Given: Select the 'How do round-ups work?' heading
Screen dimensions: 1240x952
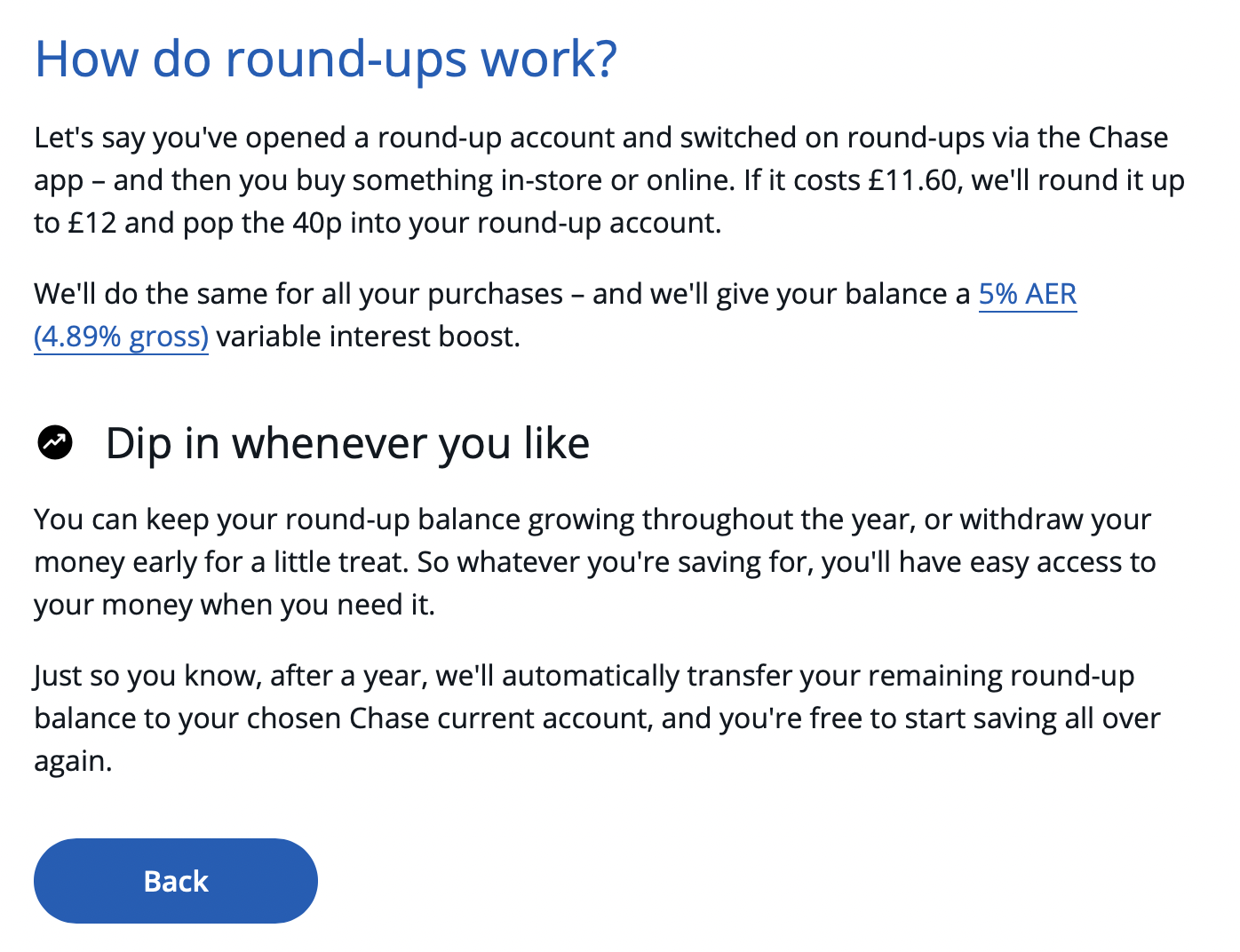Looking at the screenshot, I should click(x=326, y=59).
